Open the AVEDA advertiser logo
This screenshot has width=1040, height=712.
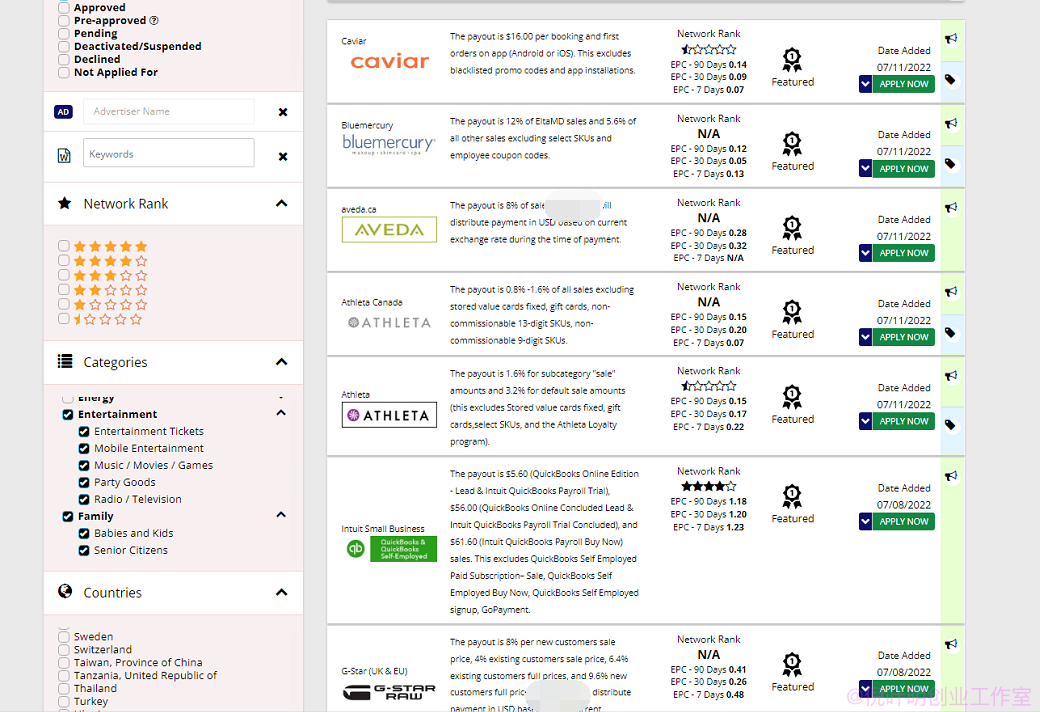(x=389, y=230)
